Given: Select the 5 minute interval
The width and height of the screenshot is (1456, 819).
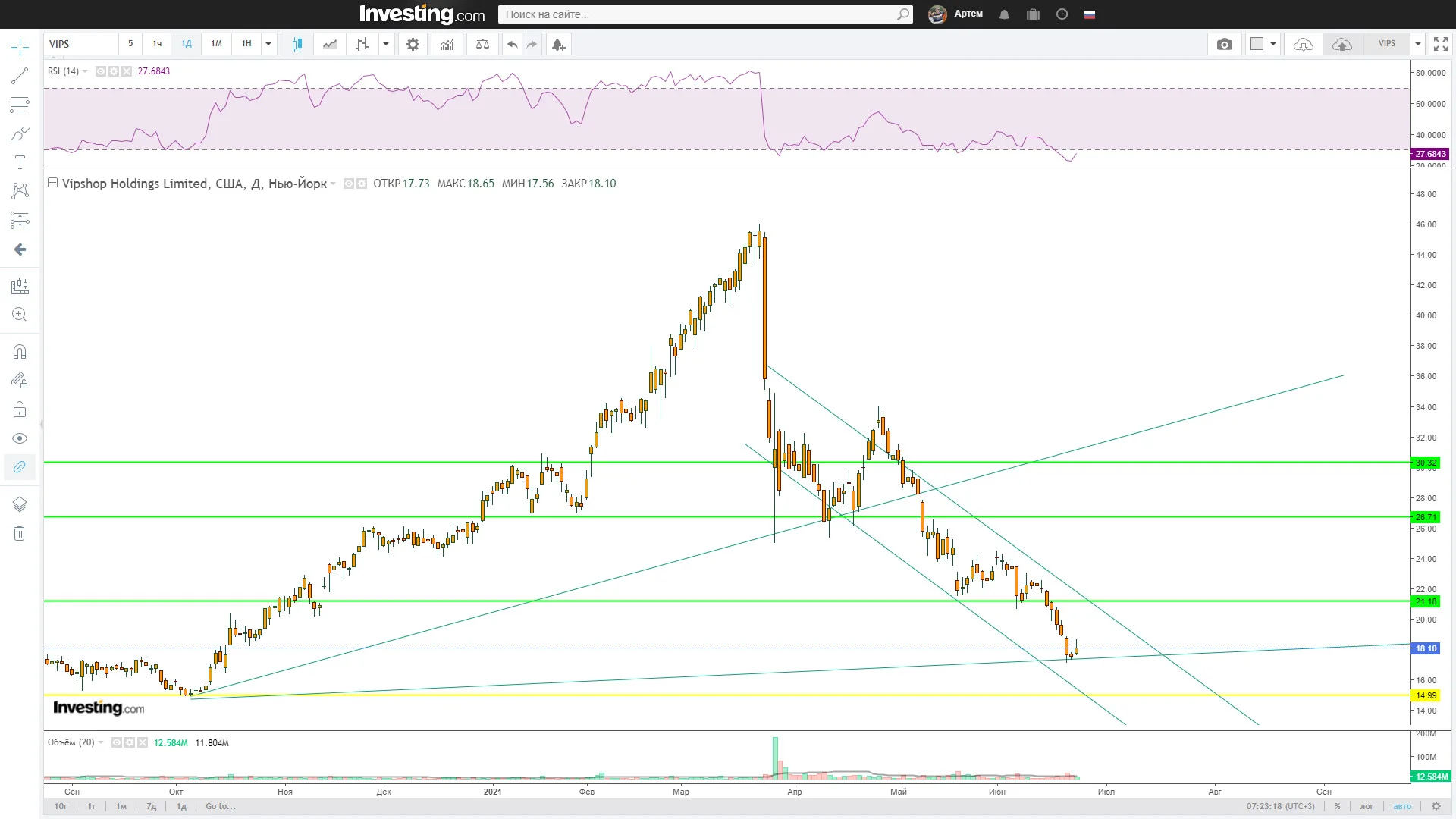Looking at the screenshot, I should pos(130,44).
